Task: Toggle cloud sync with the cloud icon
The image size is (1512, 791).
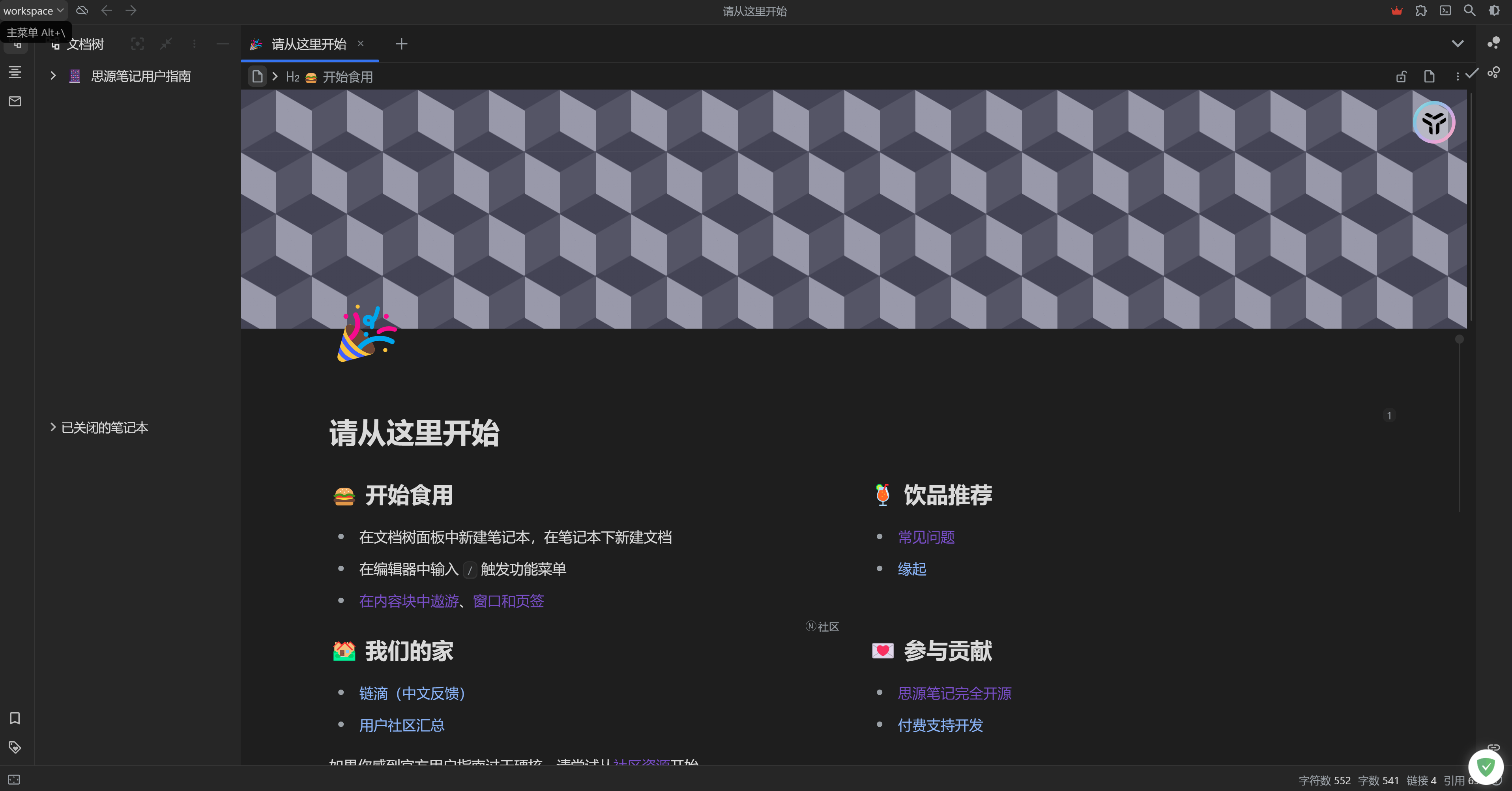Action: click(x=82, y=11)
